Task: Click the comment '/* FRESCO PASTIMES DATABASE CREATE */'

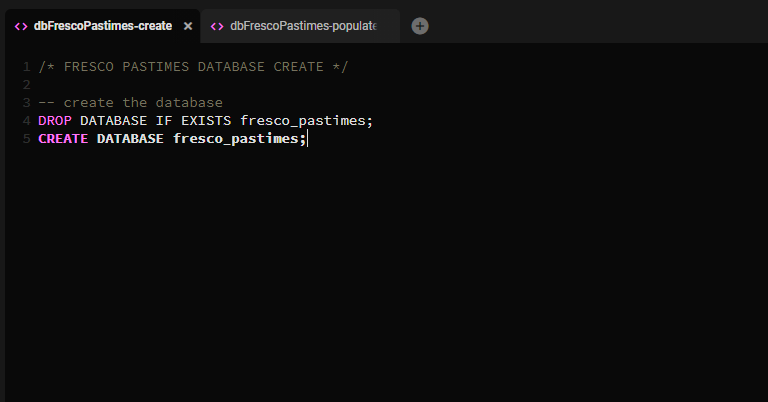Action: click(193, 67)
